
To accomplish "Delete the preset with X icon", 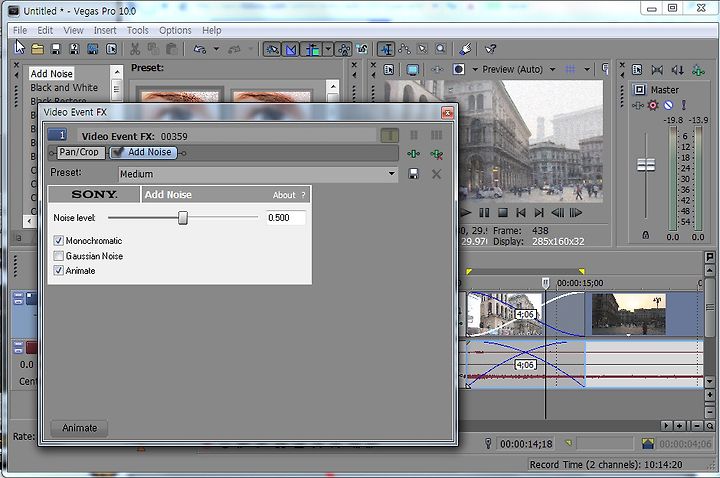I will pos(436,174).
